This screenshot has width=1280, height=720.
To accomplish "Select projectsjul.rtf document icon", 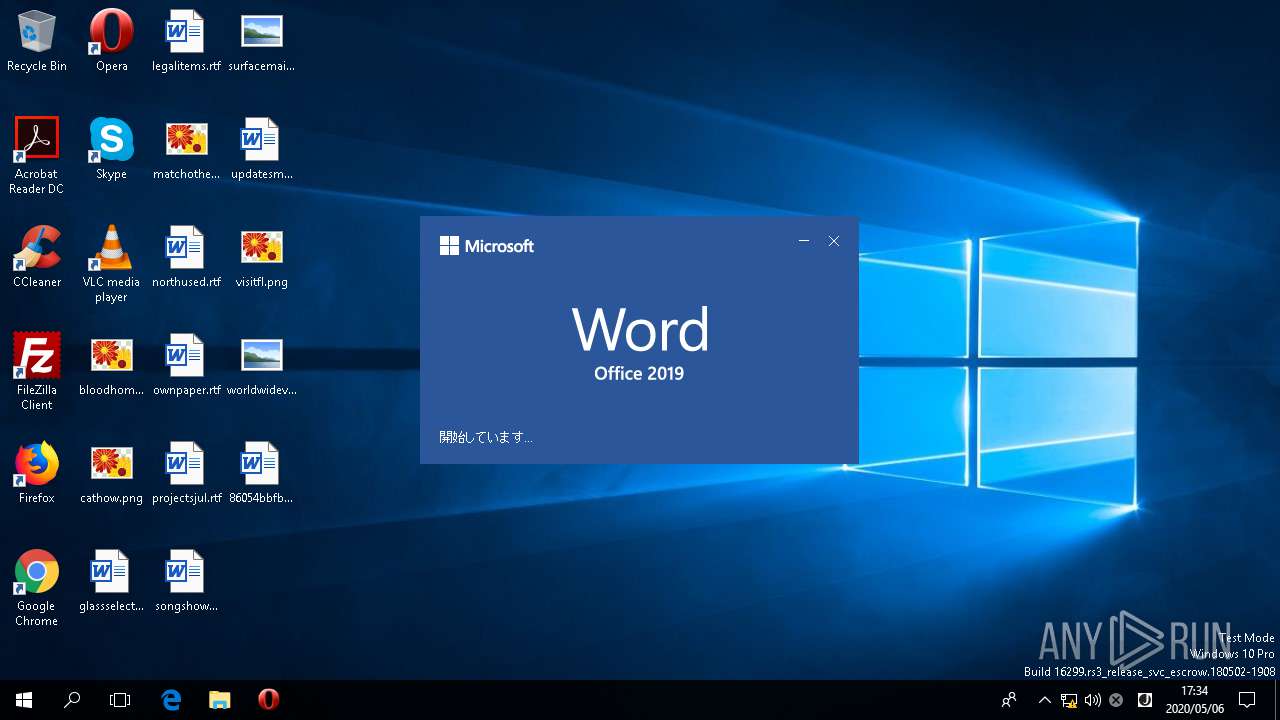I will point(186,472).
